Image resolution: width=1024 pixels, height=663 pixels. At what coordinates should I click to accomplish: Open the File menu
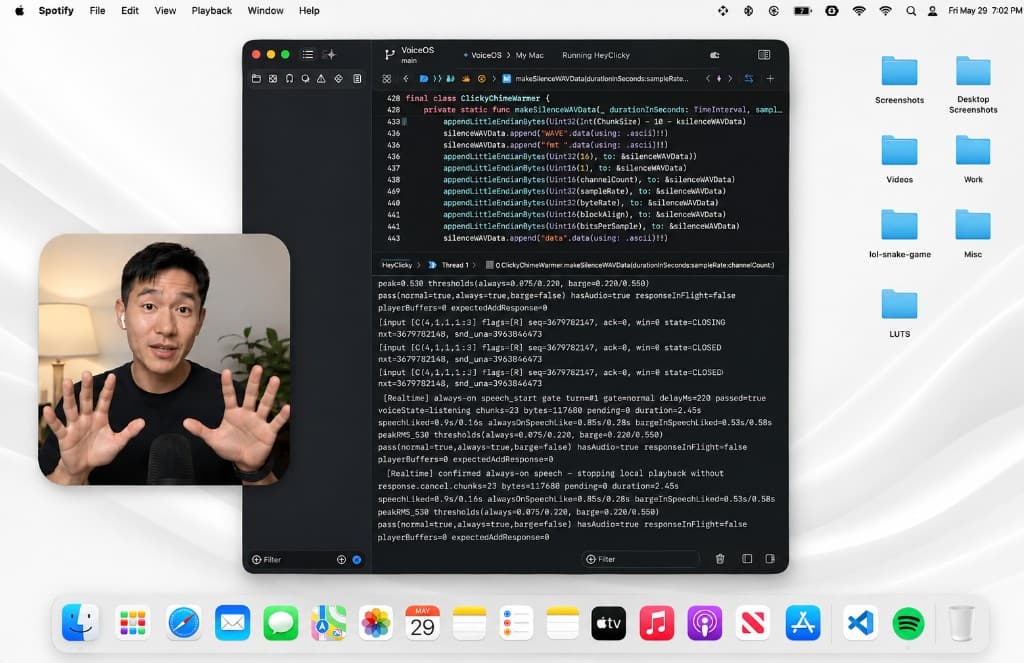tap(97, 10)
